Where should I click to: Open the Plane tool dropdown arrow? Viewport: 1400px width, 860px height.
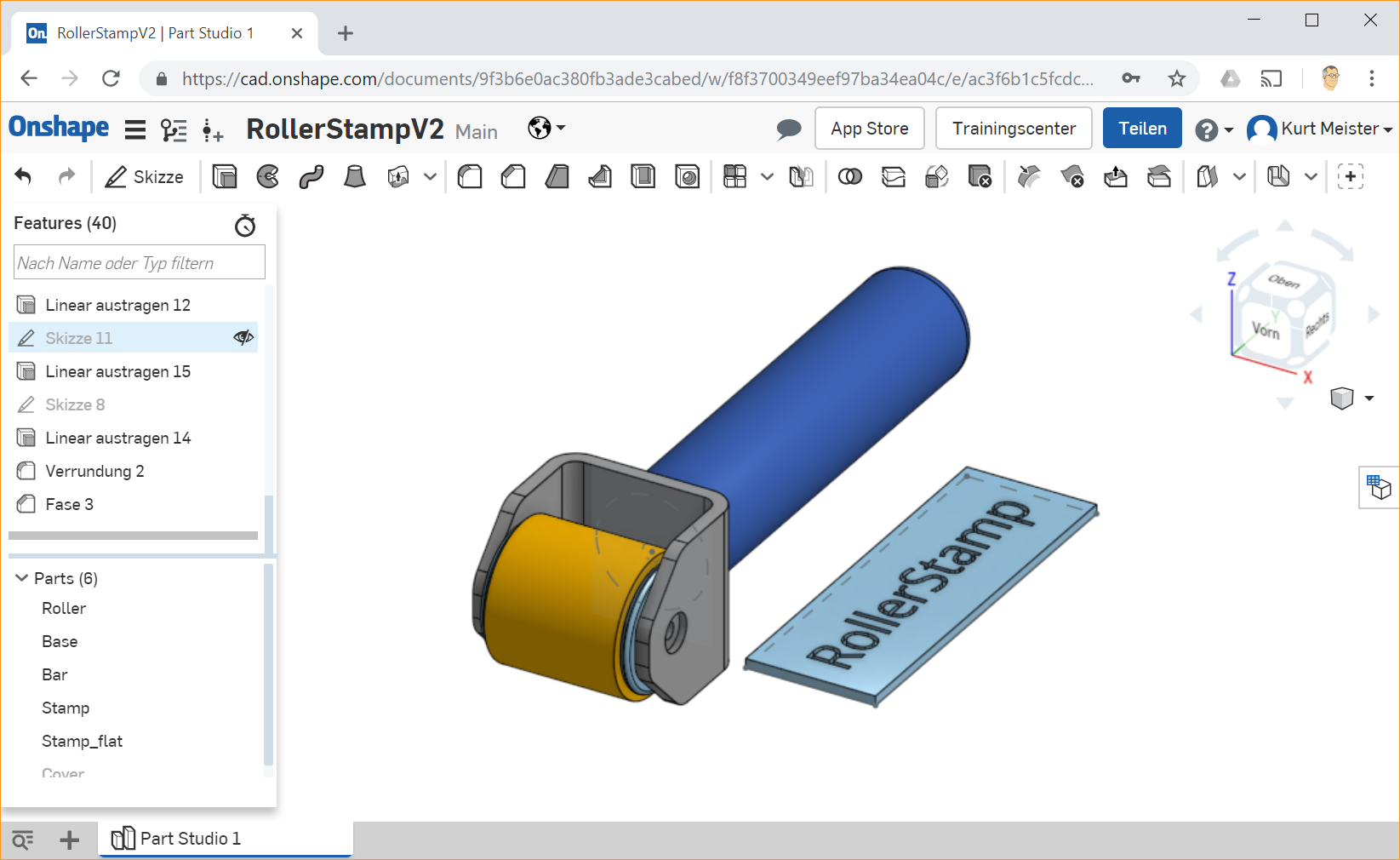coord(1239,176)
